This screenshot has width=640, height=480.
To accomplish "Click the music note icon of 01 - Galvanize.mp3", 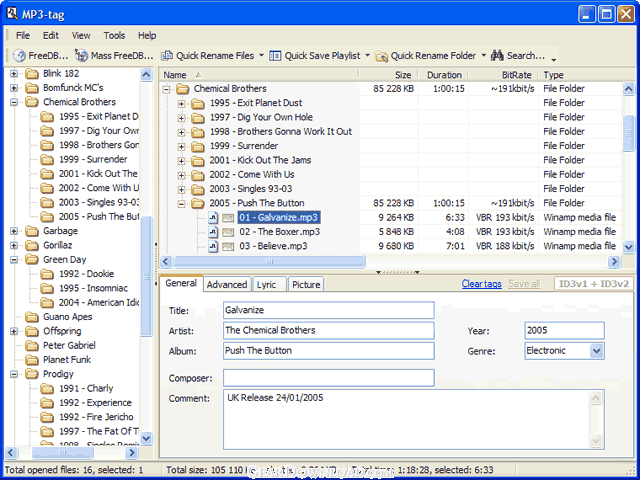I will (213, 218).
